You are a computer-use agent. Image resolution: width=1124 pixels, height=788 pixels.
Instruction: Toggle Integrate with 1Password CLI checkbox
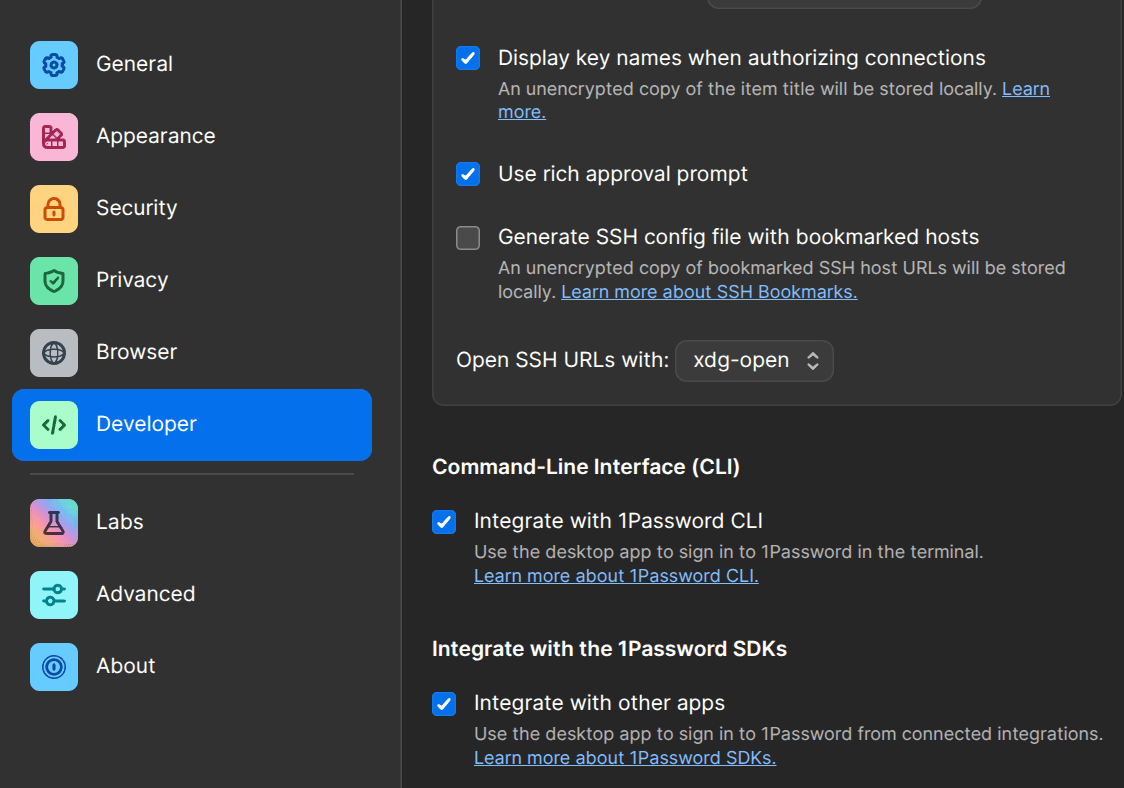444,522
